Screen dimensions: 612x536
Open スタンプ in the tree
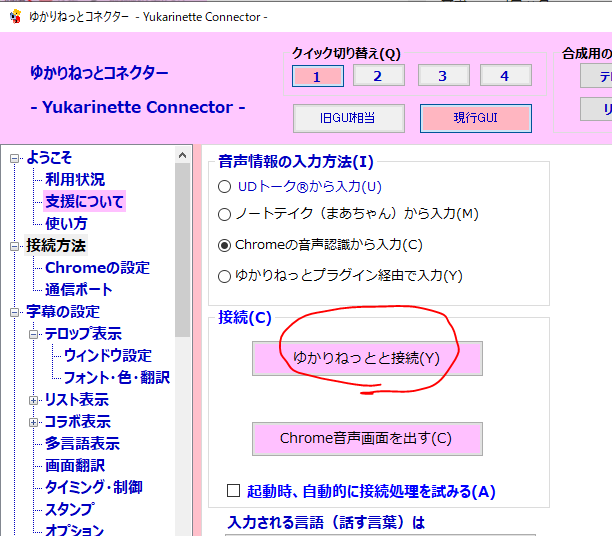pyautogui.click(x=69, y=509)
